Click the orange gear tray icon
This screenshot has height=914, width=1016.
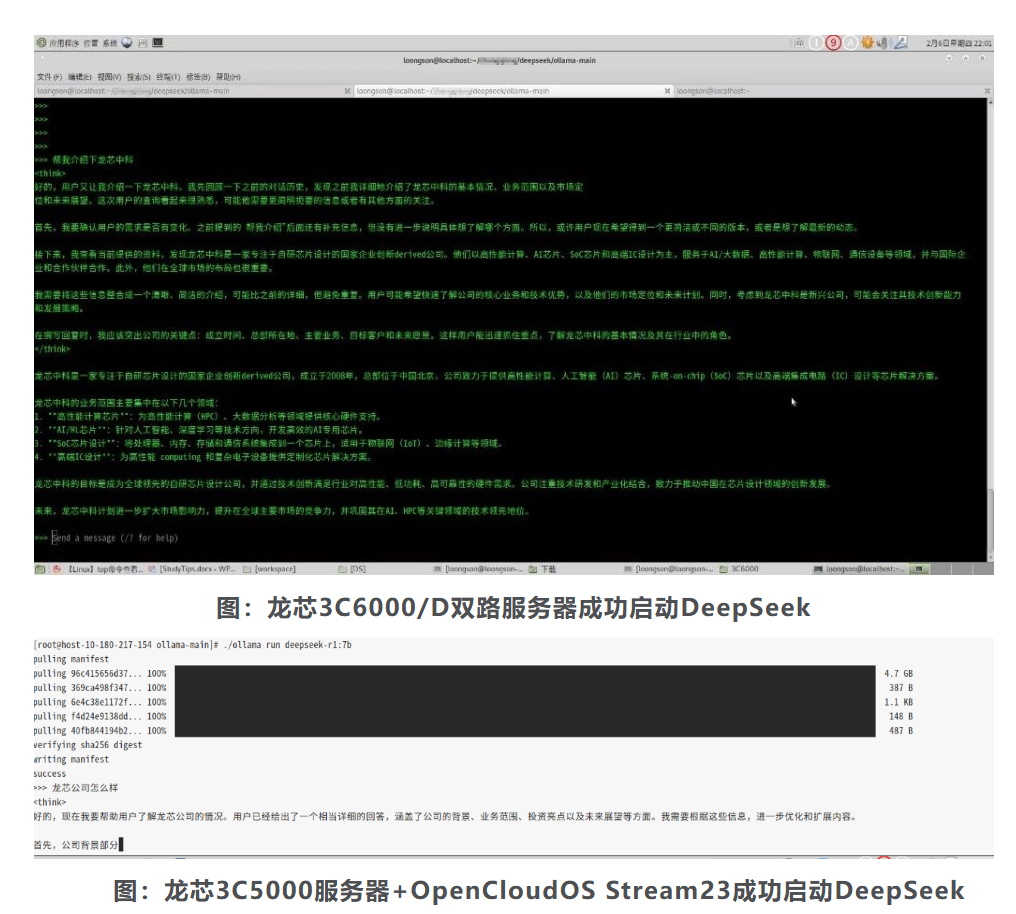pos(867,43)
